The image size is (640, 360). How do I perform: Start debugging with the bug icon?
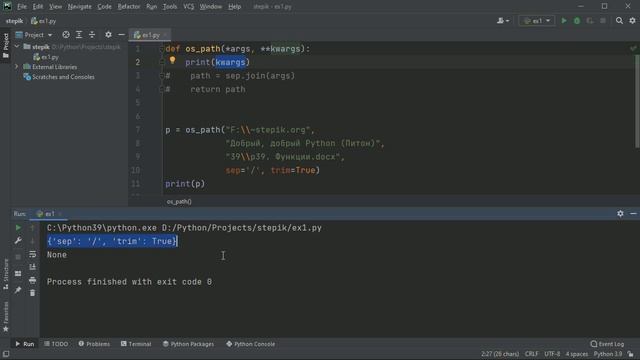click(577, 20)
